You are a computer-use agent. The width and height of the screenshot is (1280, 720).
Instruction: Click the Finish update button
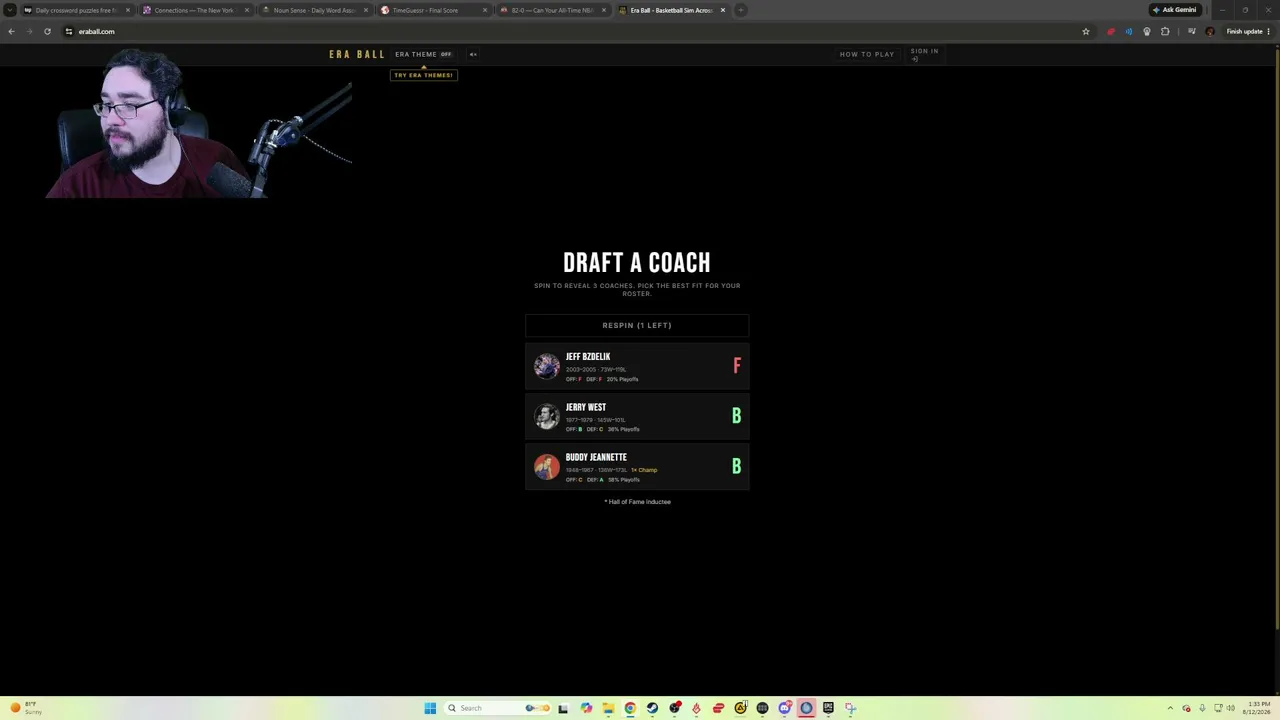point(1247,31)
